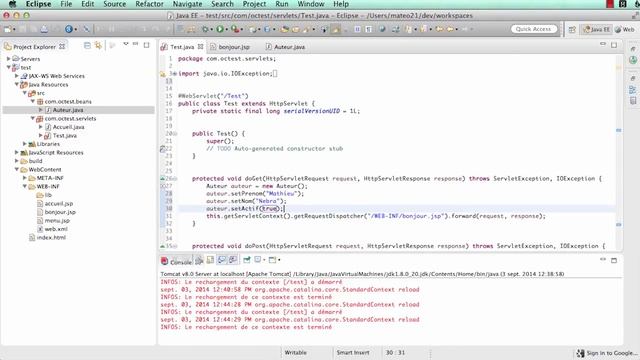Switch to the Auteur.java editor tab

pos(285,47)
